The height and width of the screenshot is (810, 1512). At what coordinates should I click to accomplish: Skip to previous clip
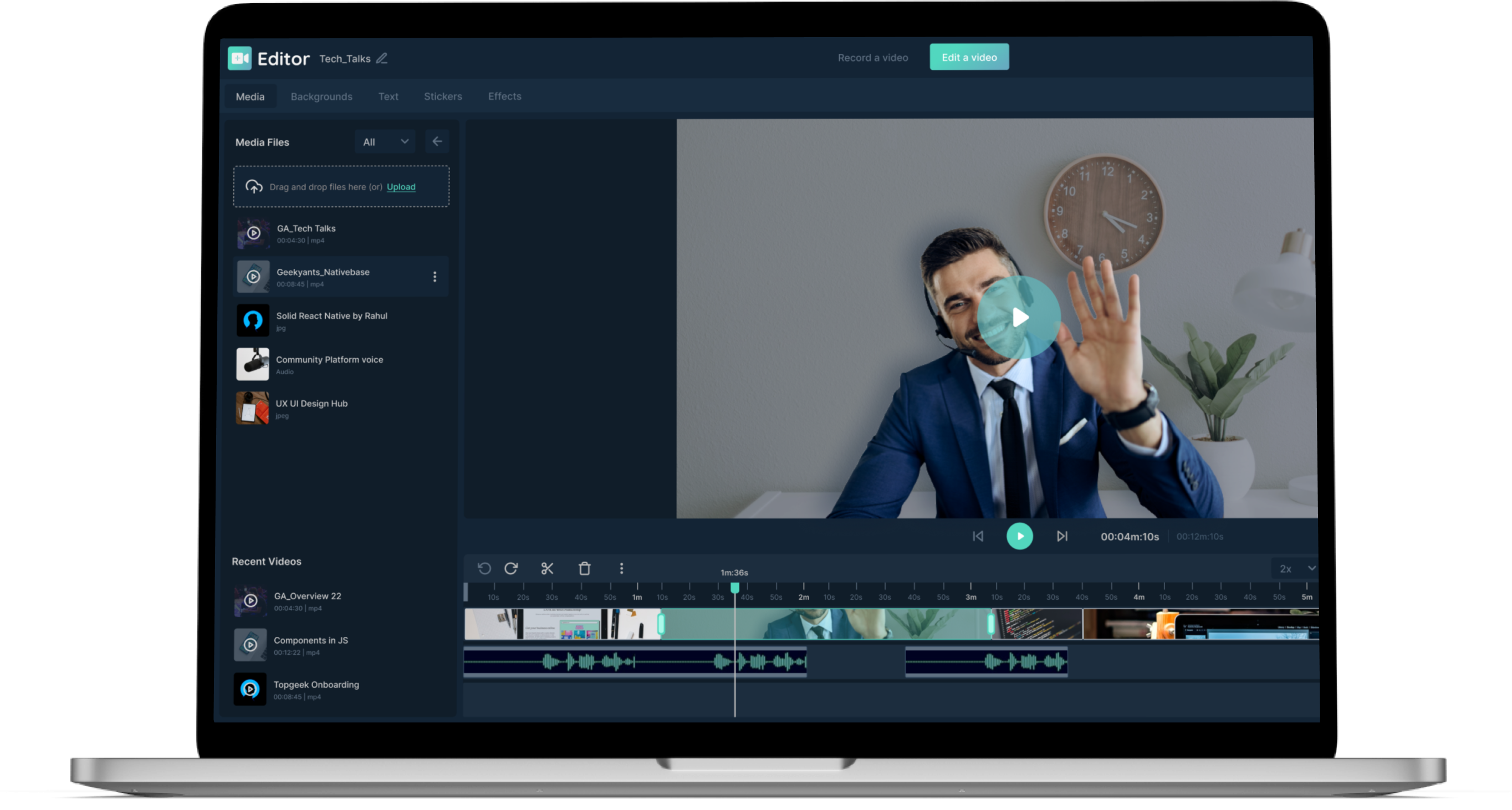click(978, 536)
